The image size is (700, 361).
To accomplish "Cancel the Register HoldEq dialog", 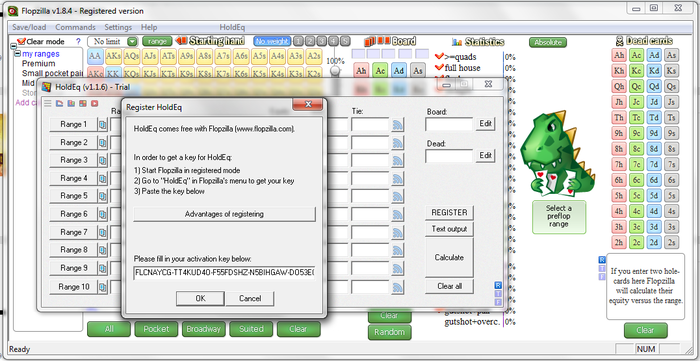I will coord(250,299).
